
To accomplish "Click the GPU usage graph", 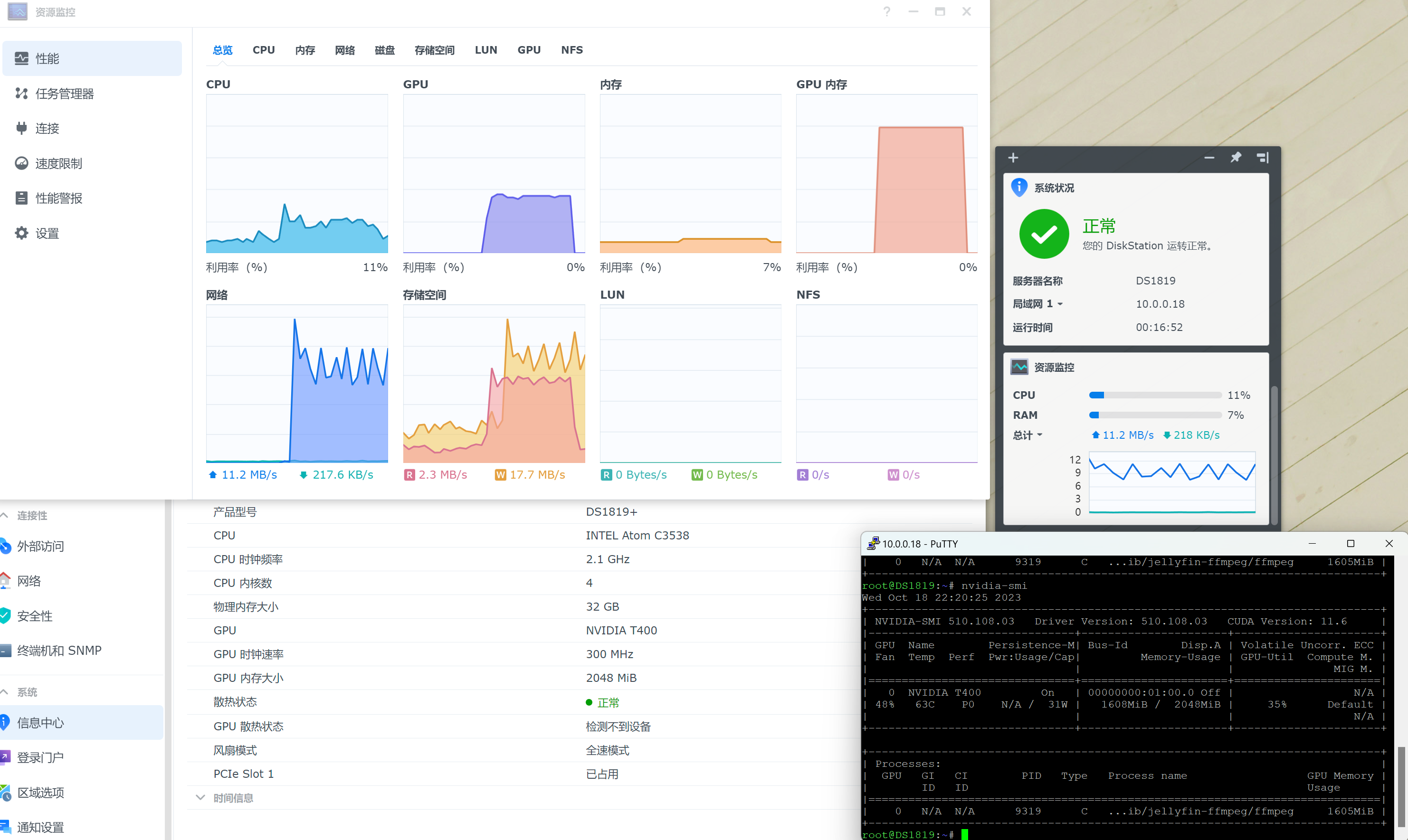I will click(x=494, y=173).
